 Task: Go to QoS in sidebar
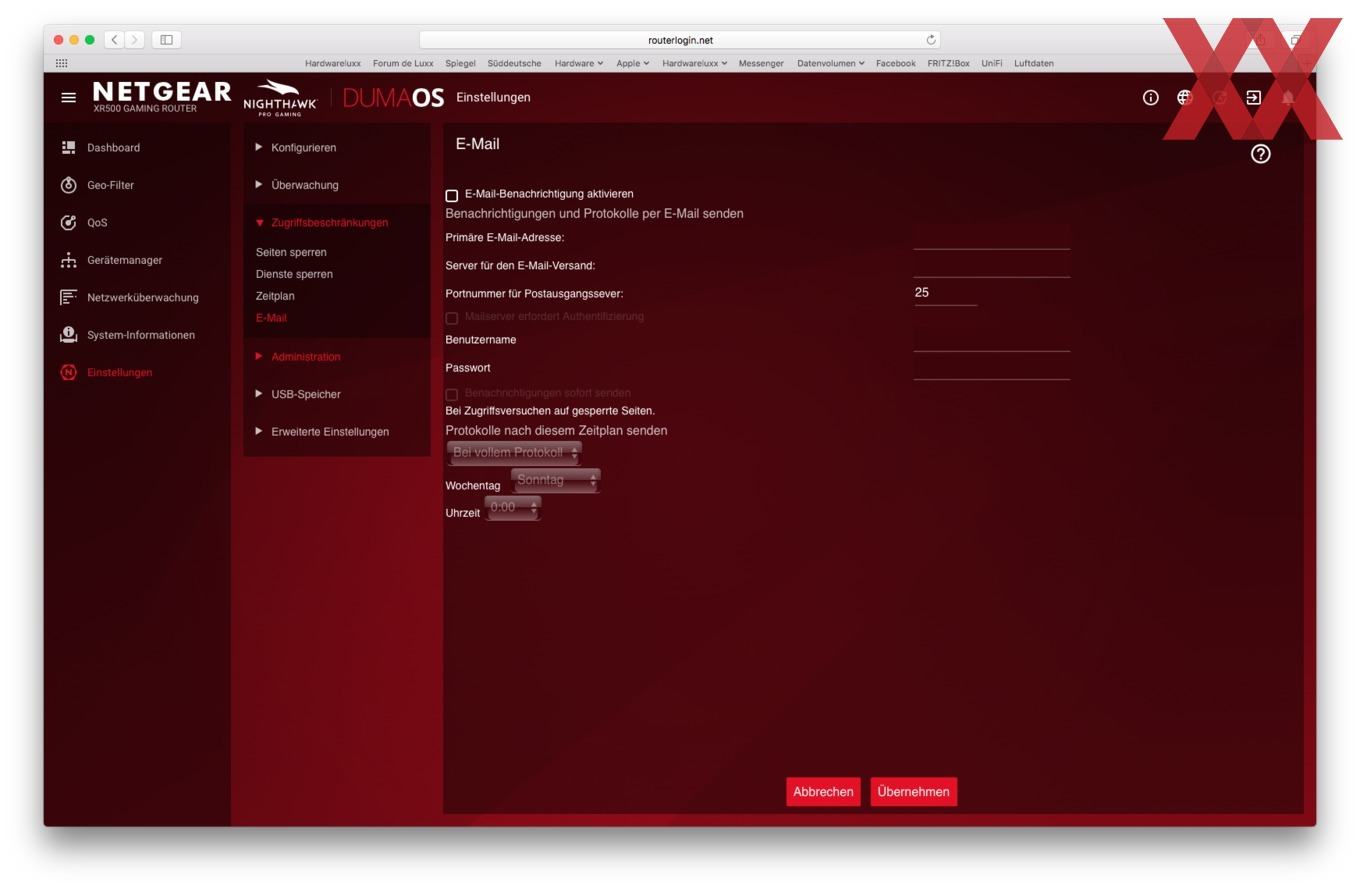97,222
